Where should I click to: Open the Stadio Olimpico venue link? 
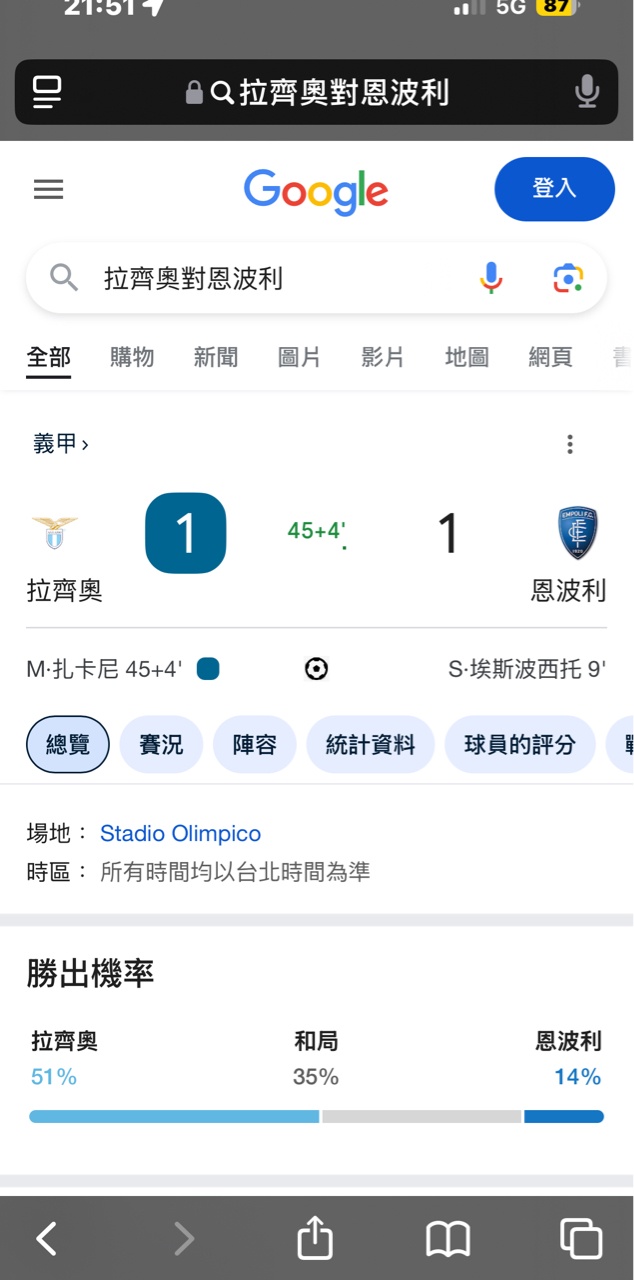click(180, 833)
